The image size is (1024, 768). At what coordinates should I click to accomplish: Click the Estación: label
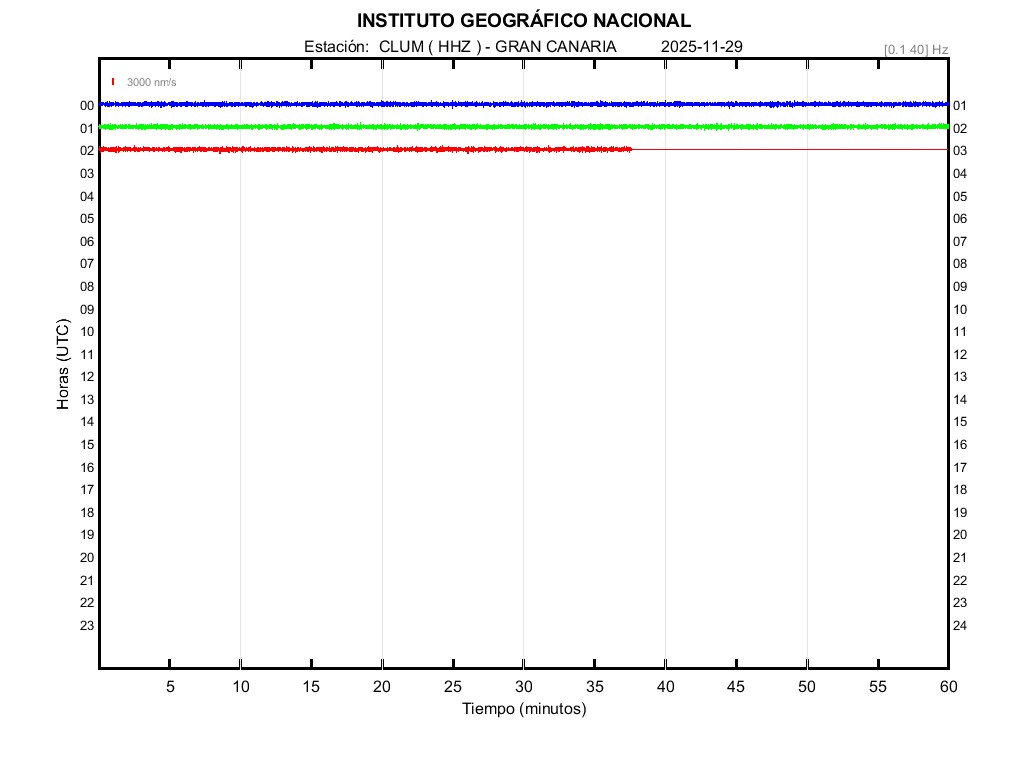tap(337, 47)
